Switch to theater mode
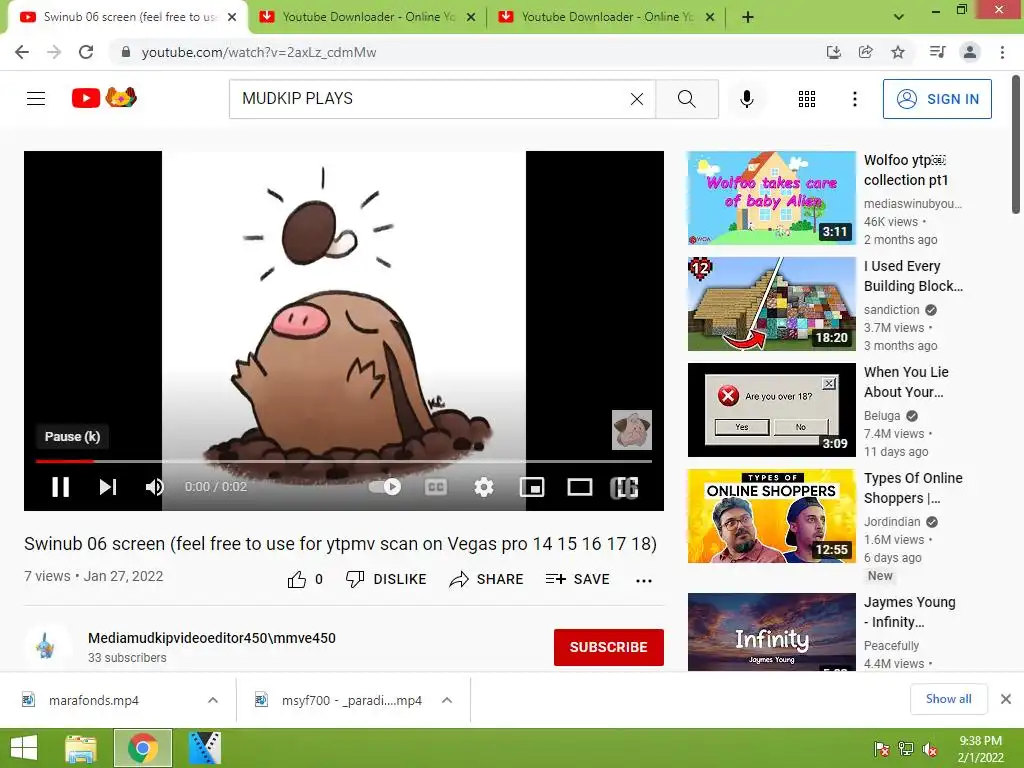Viewport: 1024px width, 768px height. click(x=579, y=487)
